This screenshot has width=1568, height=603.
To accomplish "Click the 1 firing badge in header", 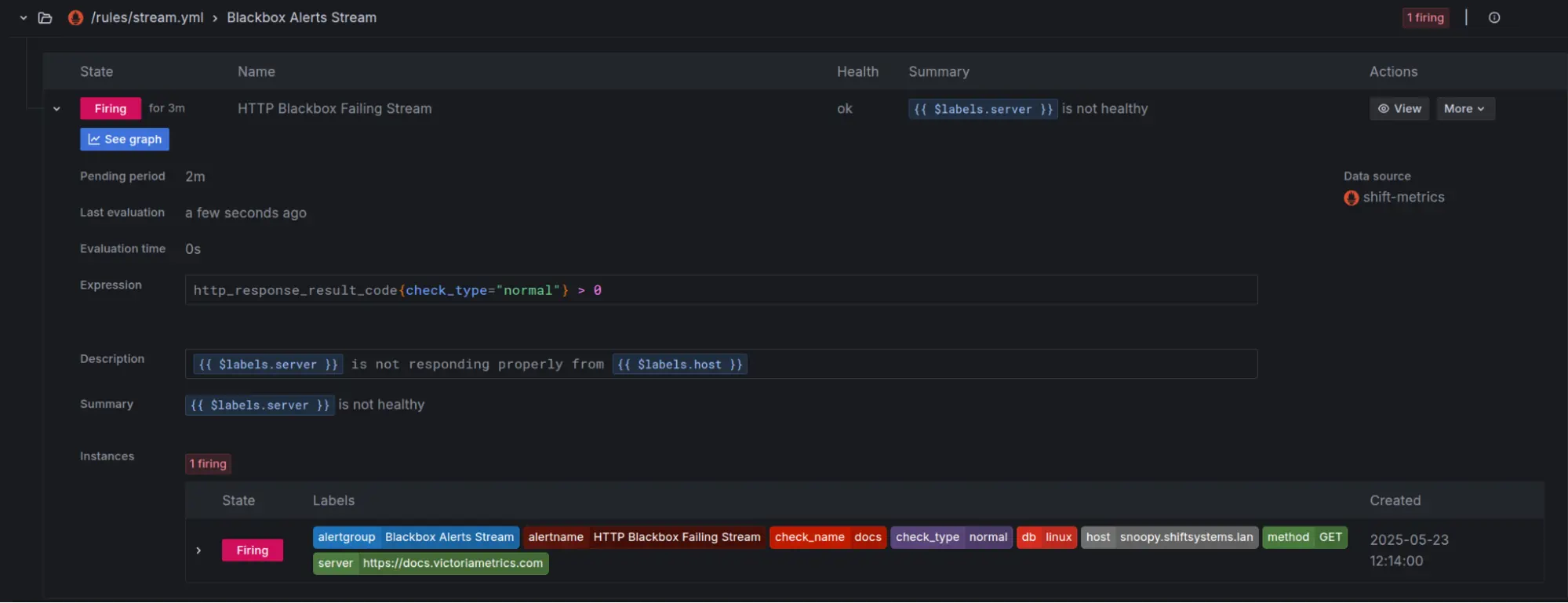I will tap(1425, 17).
